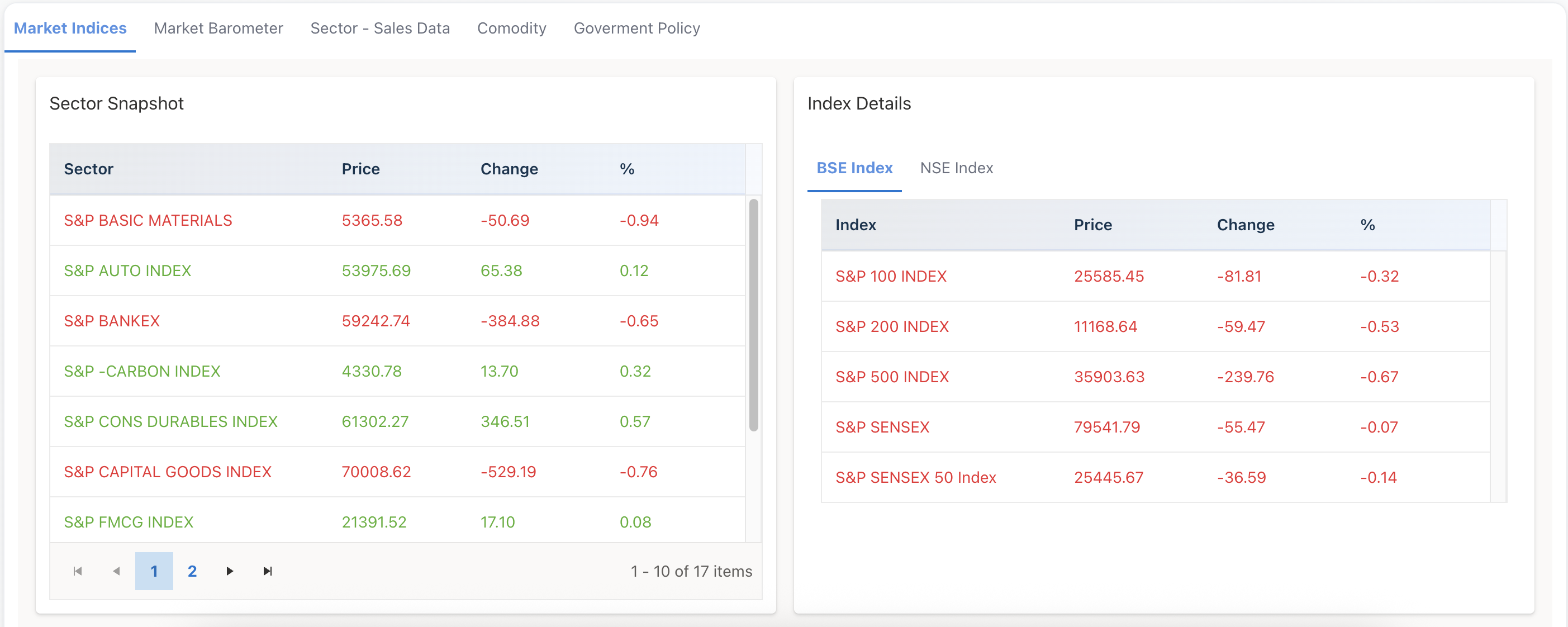This screenshot has width=1568, height=627.
Task: Click Basic Materials percent -0.94
Action: (639, 220)
